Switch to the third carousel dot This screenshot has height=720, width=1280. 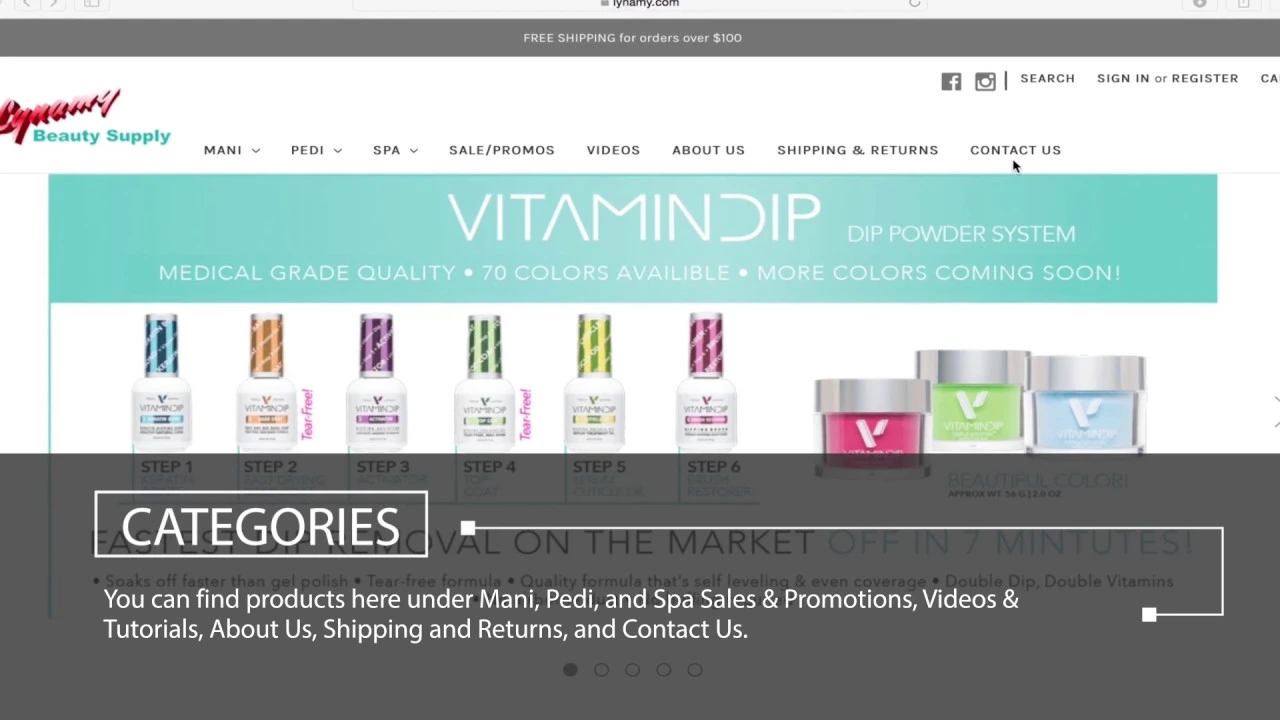[x=632, y=670]
